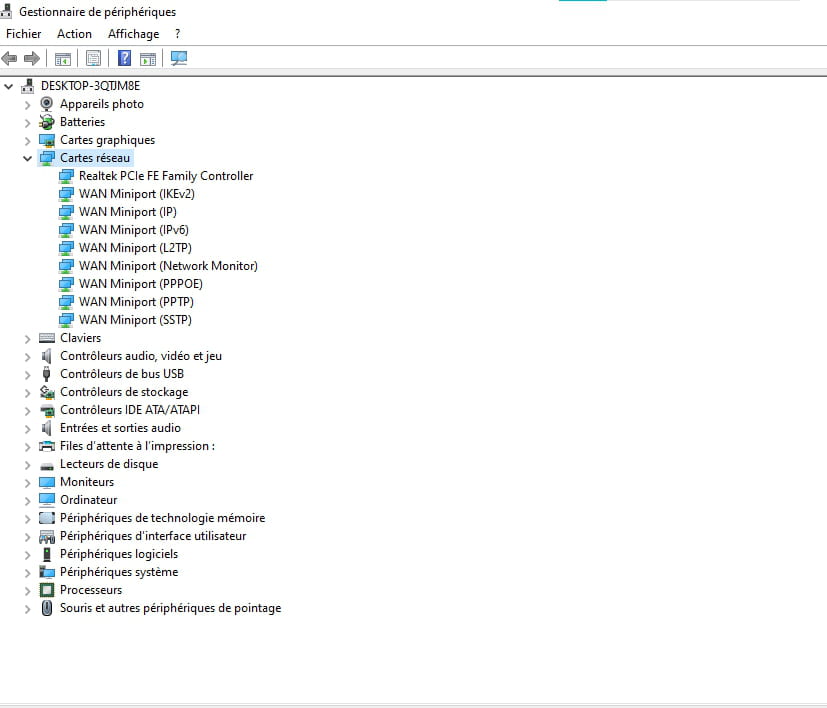Expand the Batteries category chevron

pos(27,122)
